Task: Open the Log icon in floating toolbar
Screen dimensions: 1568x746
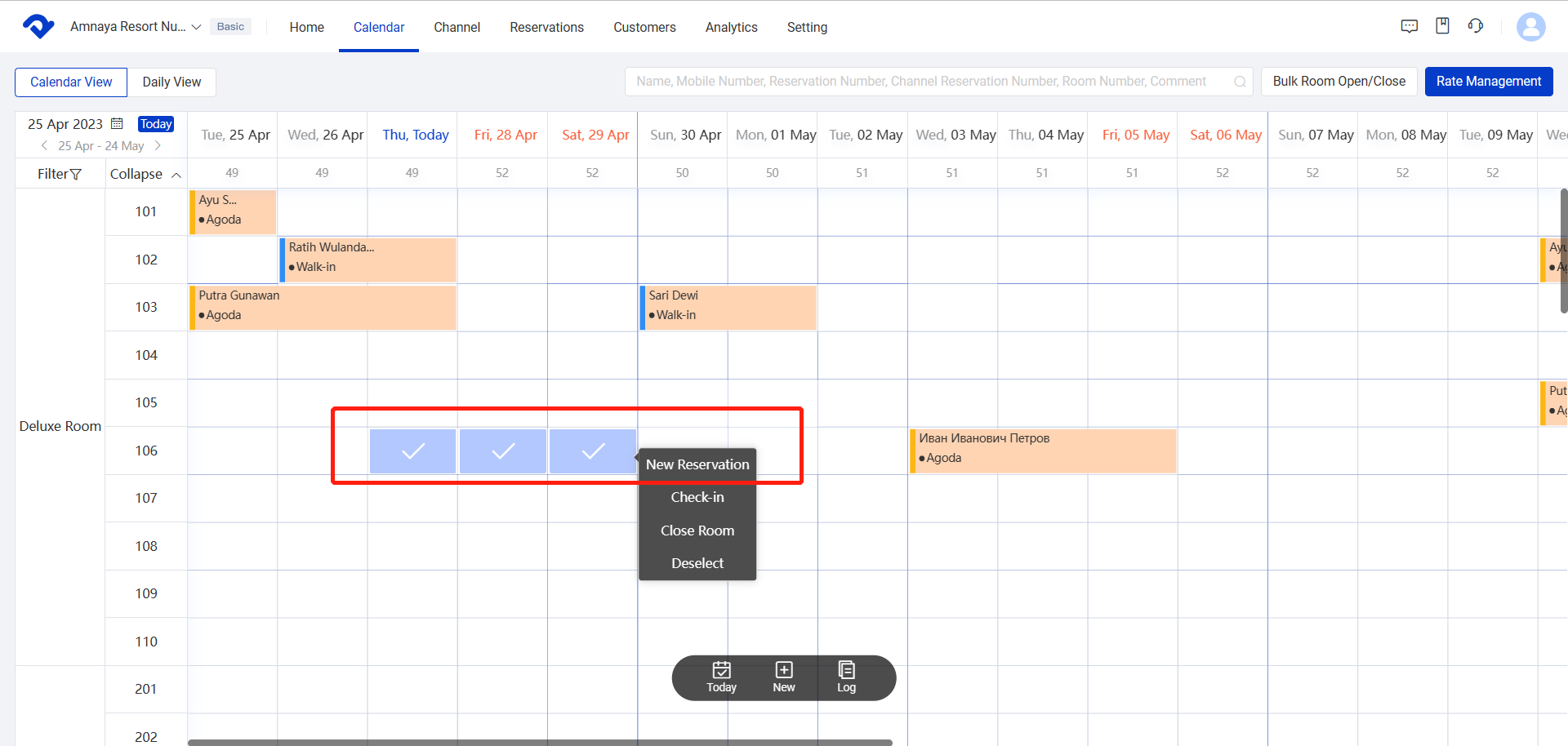Action: 846,677
